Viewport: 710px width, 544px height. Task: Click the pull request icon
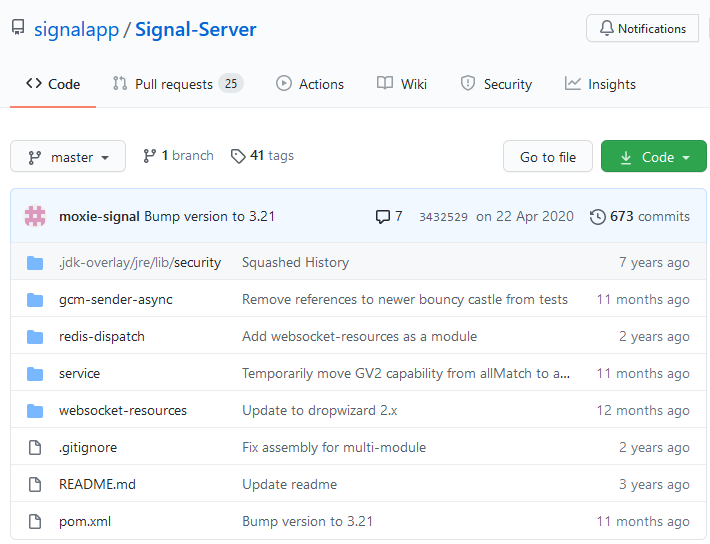click(120, 83)
